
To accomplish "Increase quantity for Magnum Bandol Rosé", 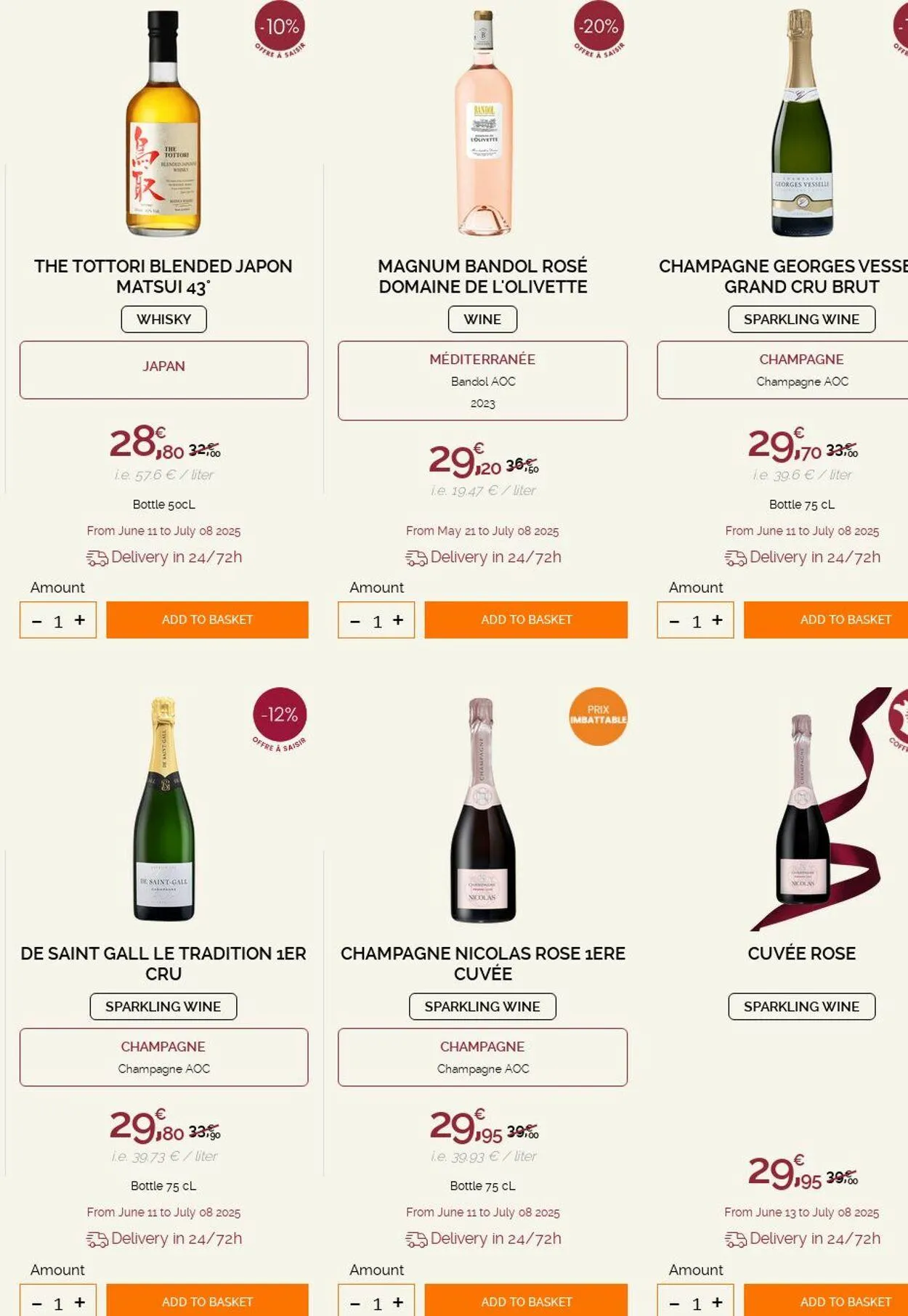I will [x=398, y=620].
